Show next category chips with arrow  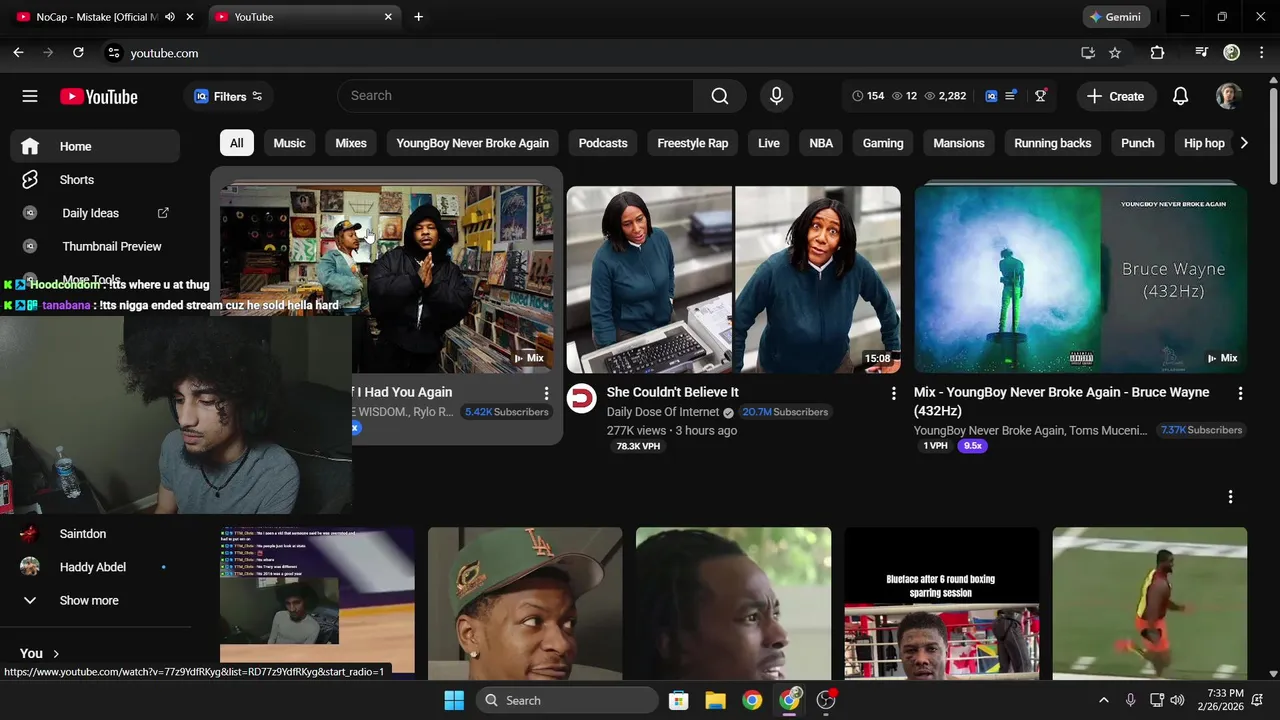(x=1243, y=143)
